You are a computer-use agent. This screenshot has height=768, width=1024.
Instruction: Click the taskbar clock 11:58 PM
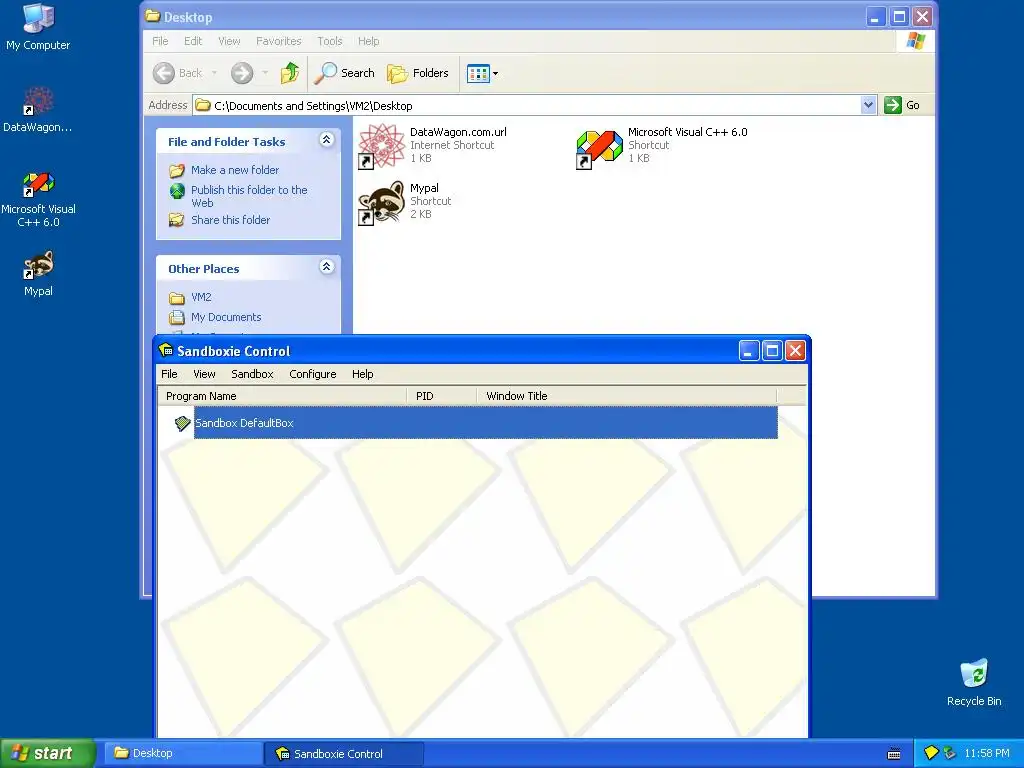[x=987, y=754]
